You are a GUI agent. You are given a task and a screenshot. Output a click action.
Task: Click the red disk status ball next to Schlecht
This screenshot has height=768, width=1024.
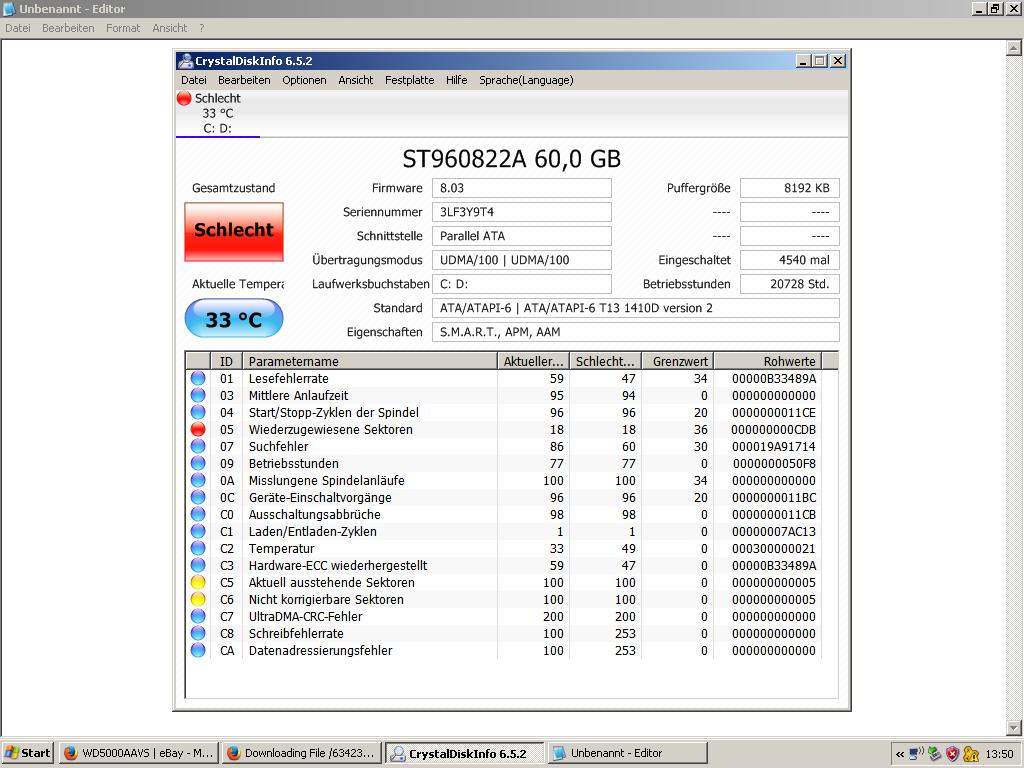point(184,98)
